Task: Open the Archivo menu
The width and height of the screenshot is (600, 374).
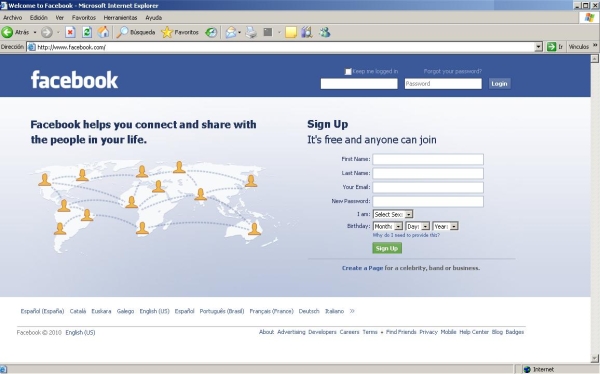Action: click(x=13, y=18)
